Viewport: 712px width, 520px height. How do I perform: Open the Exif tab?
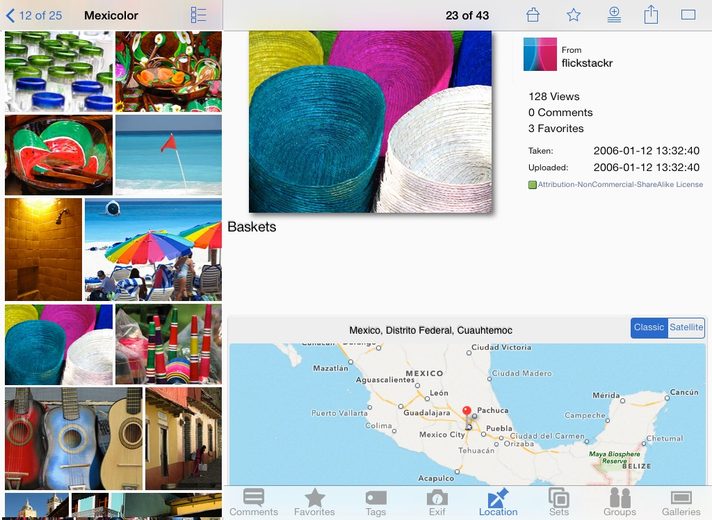point(437,503)
